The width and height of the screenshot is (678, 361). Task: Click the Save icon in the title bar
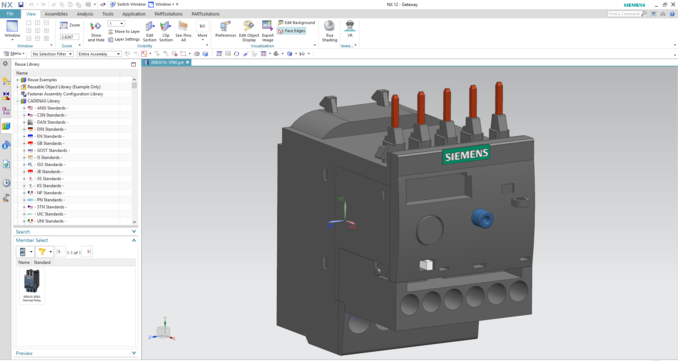point(20,4)
